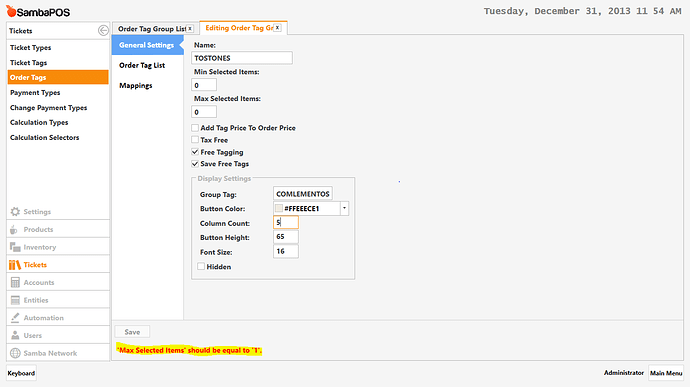Image resolution: width=690 pixels, height=387 pixels.
Task: Go to Inventory navigation item
Action: point(58,247)
